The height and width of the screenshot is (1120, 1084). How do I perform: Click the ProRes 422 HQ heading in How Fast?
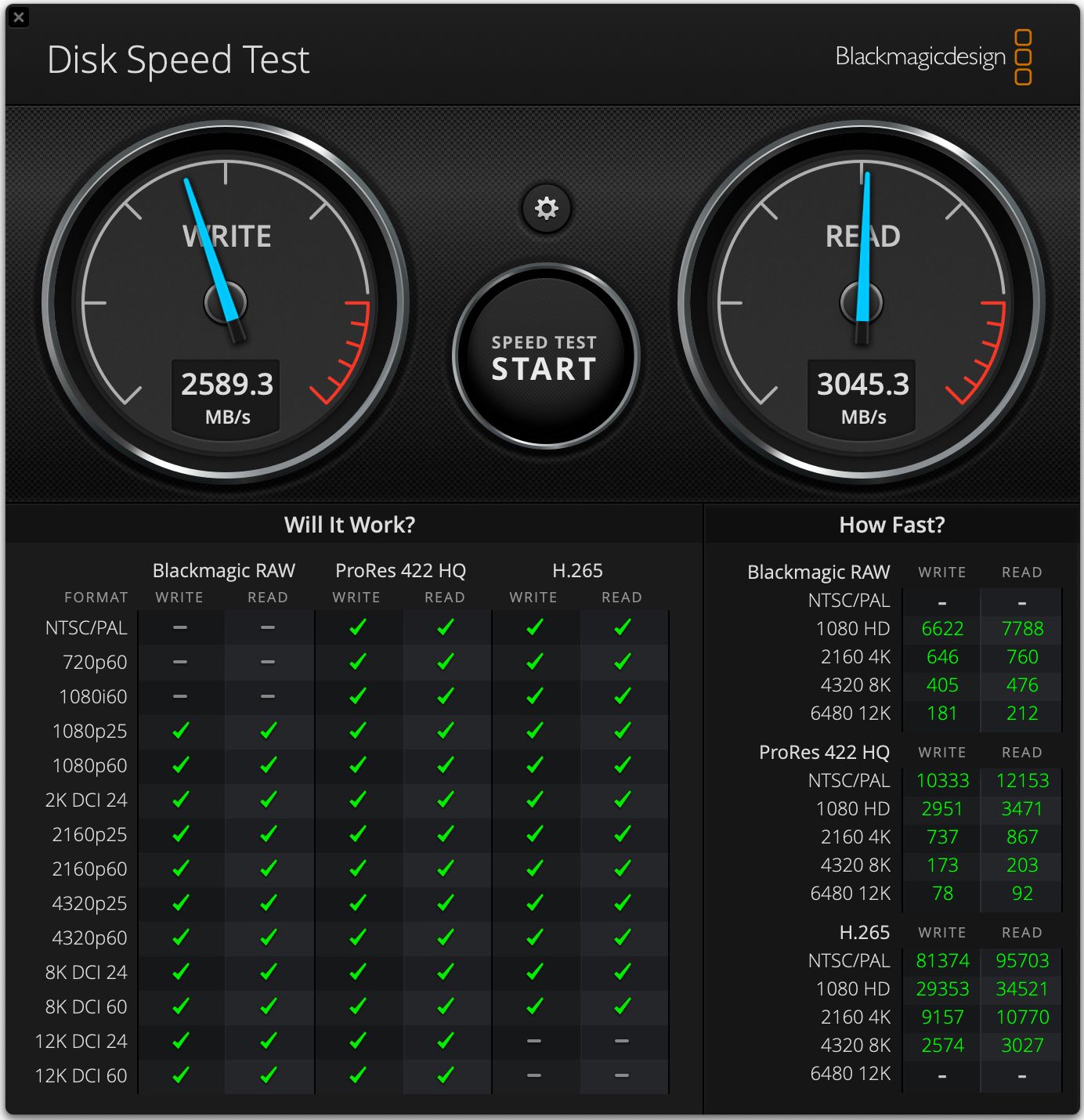(824, 753)
